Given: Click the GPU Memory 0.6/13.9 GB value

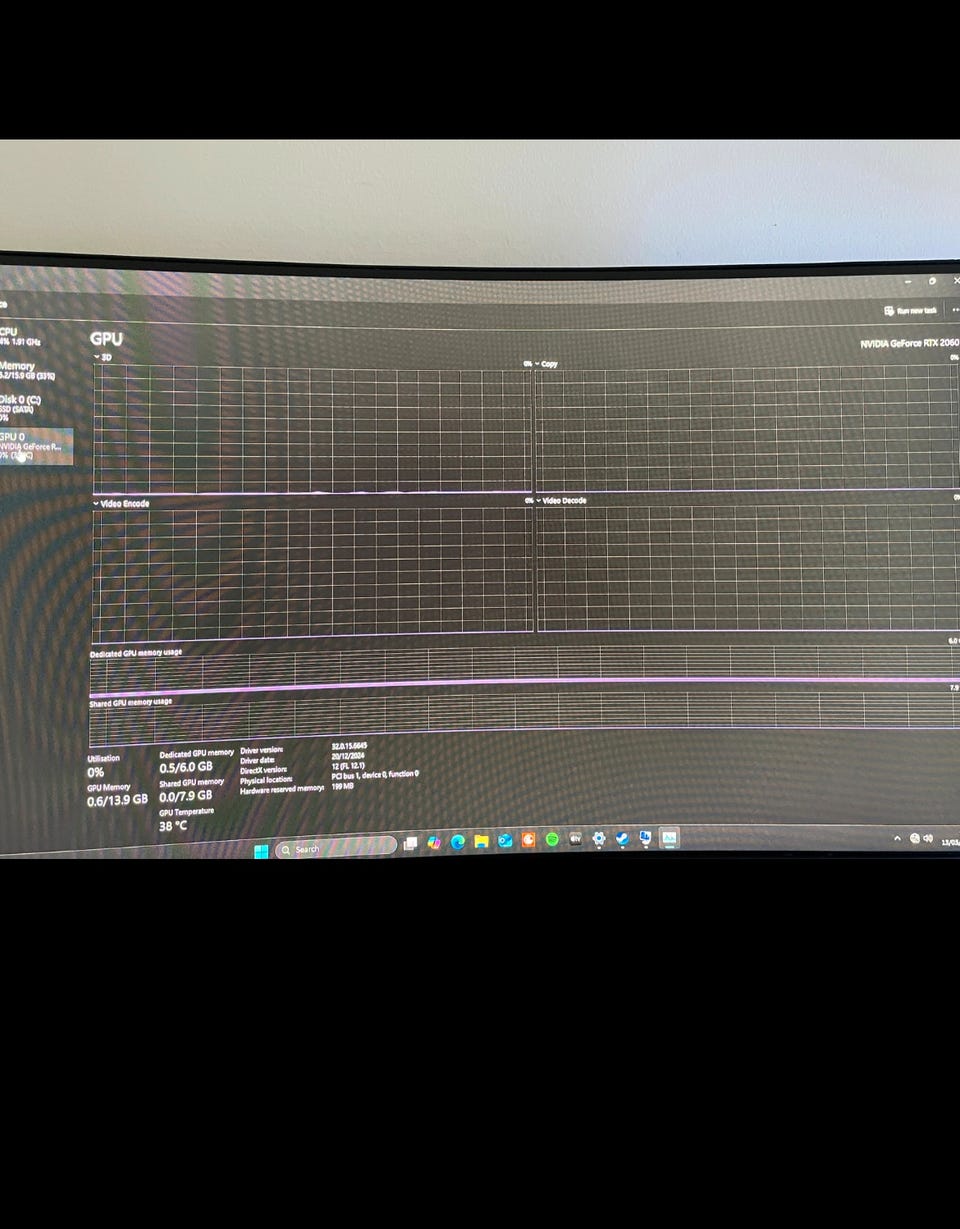Looking at the screenshot, I should (x=117, y=799).
